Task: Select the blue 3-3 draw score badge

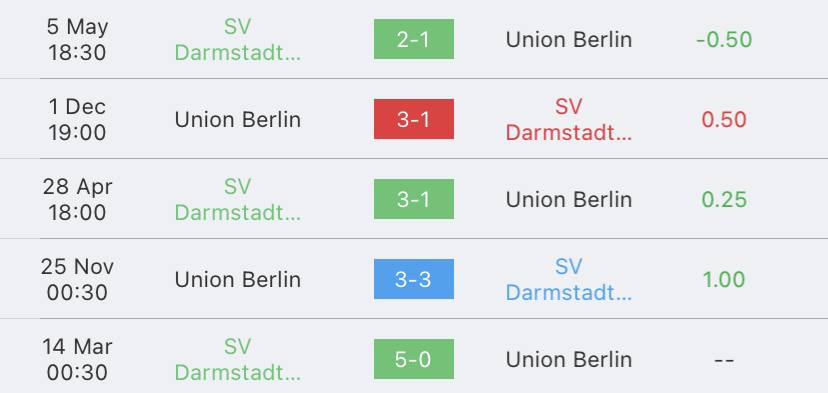Action: coord(413,279)
